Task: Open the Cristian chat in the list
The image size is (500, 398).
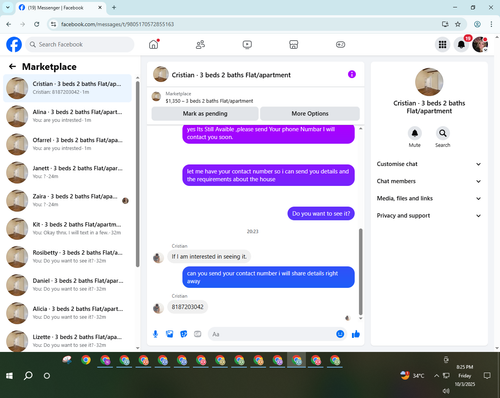Action: click(67, 88)
